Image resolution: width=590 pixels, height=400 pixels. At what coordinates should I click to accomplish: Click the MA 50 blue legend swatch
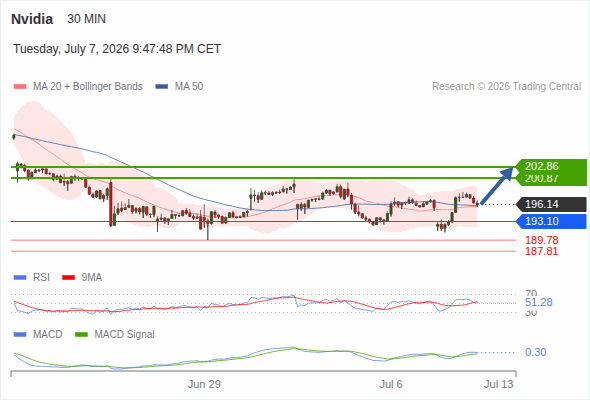(162, 87)
